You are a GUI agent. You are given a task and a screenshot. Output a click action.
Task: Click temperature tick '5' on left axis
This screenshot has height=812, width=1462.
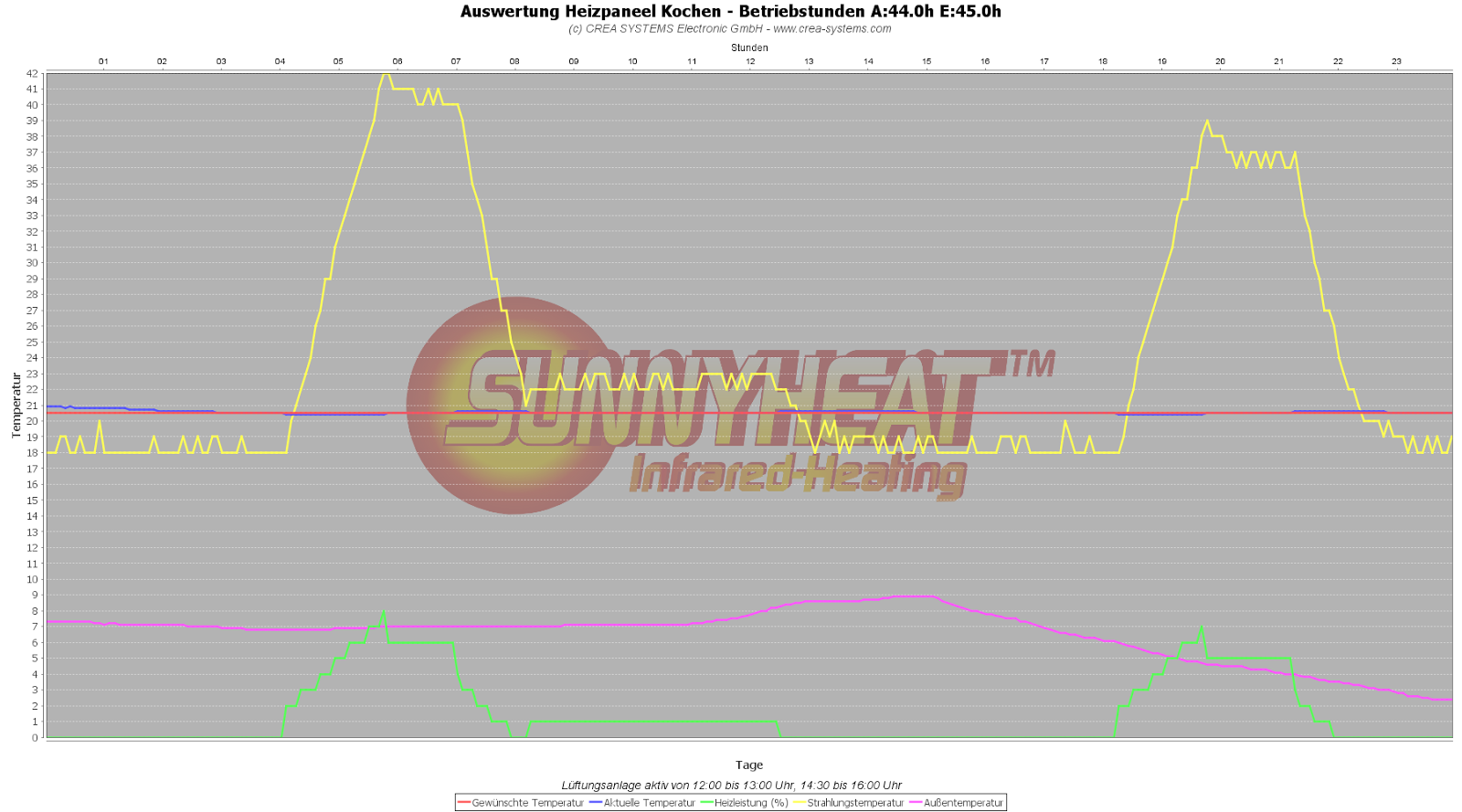(x=35, y=659)
